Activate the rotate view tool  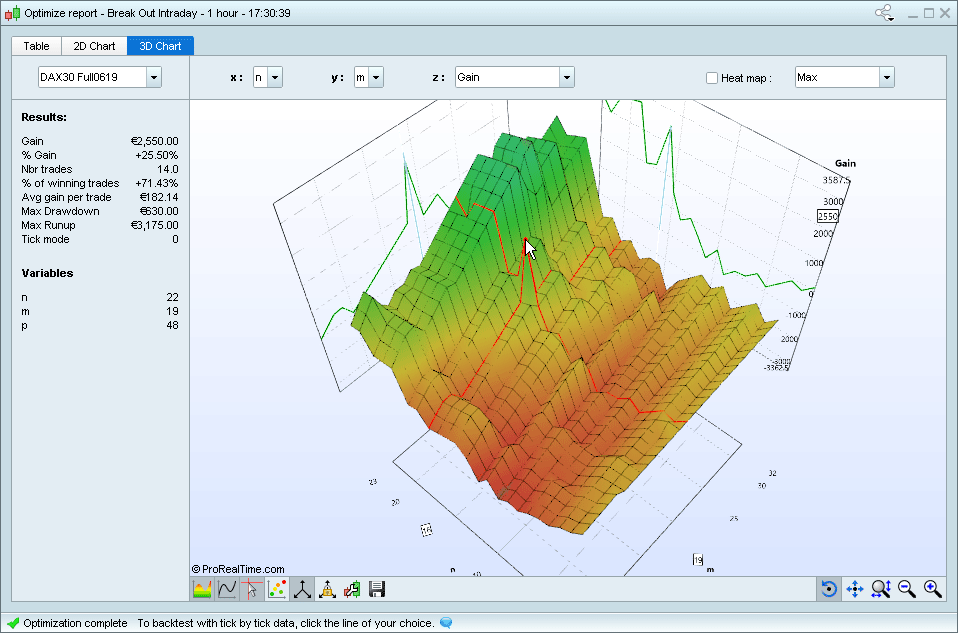(828, 589)
